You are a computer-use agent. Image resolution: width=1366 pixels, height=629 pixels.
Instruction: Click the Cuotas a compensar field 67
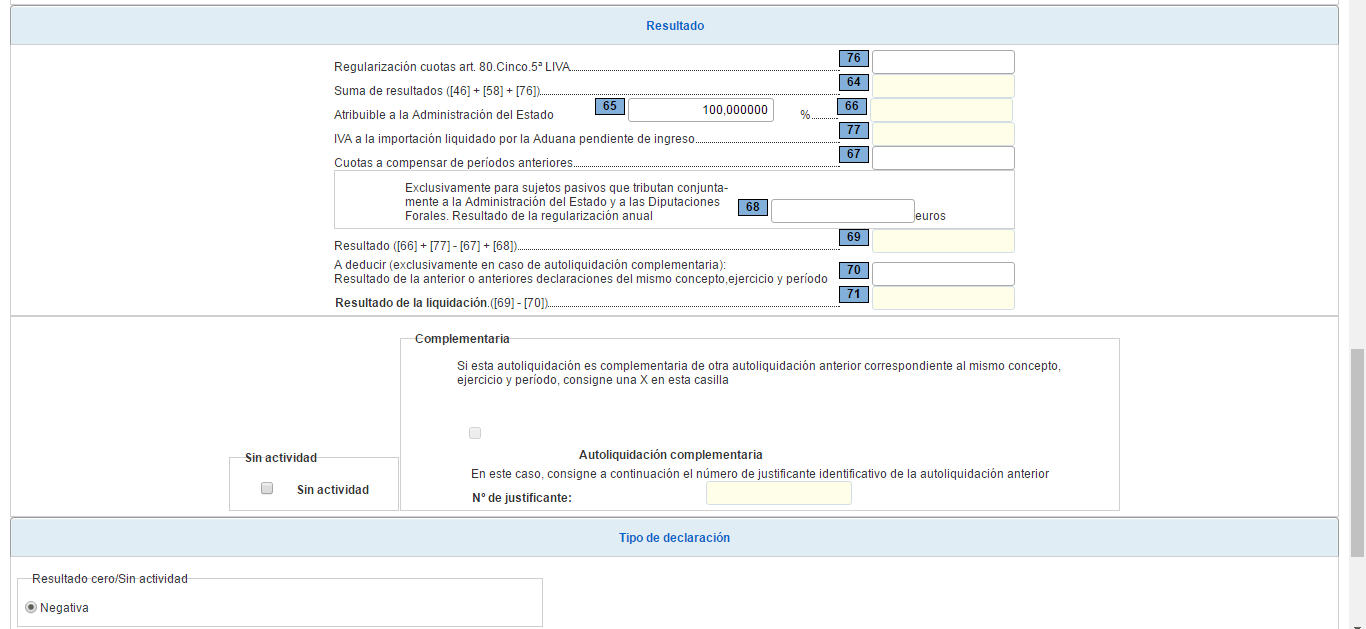[x=942, y=158]
